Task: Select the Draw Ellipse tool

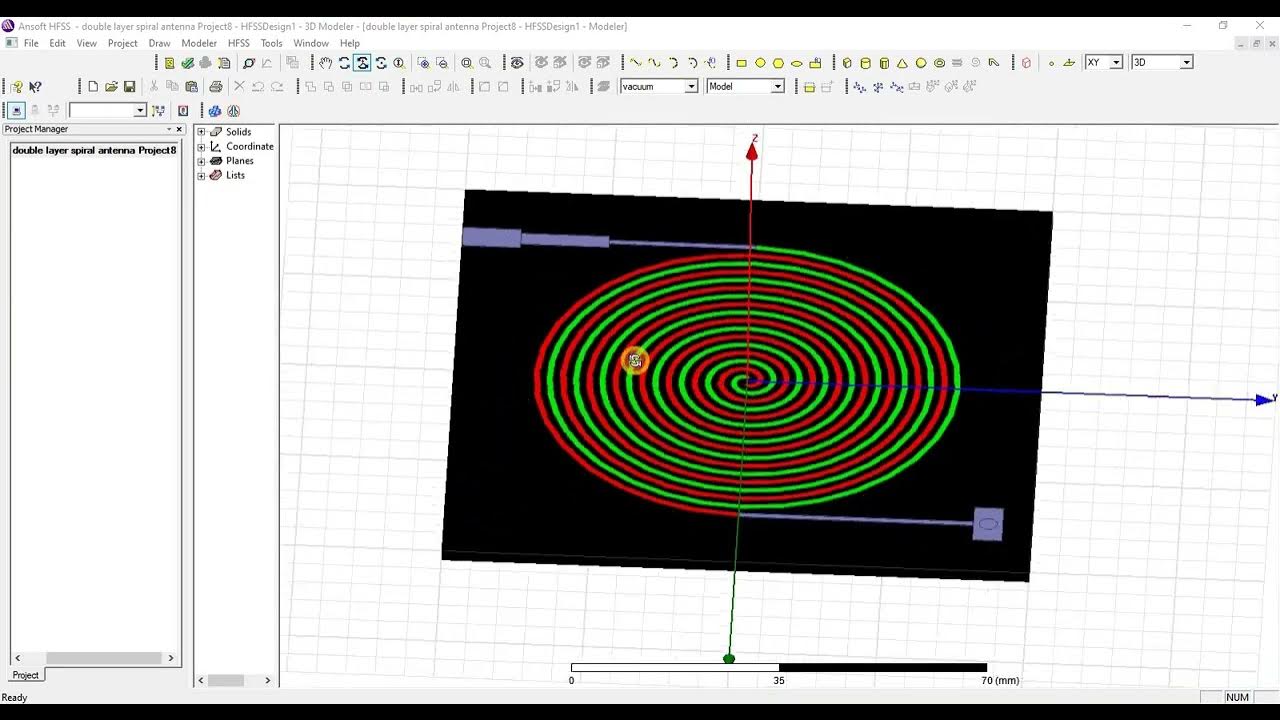Action: [797, 63]
